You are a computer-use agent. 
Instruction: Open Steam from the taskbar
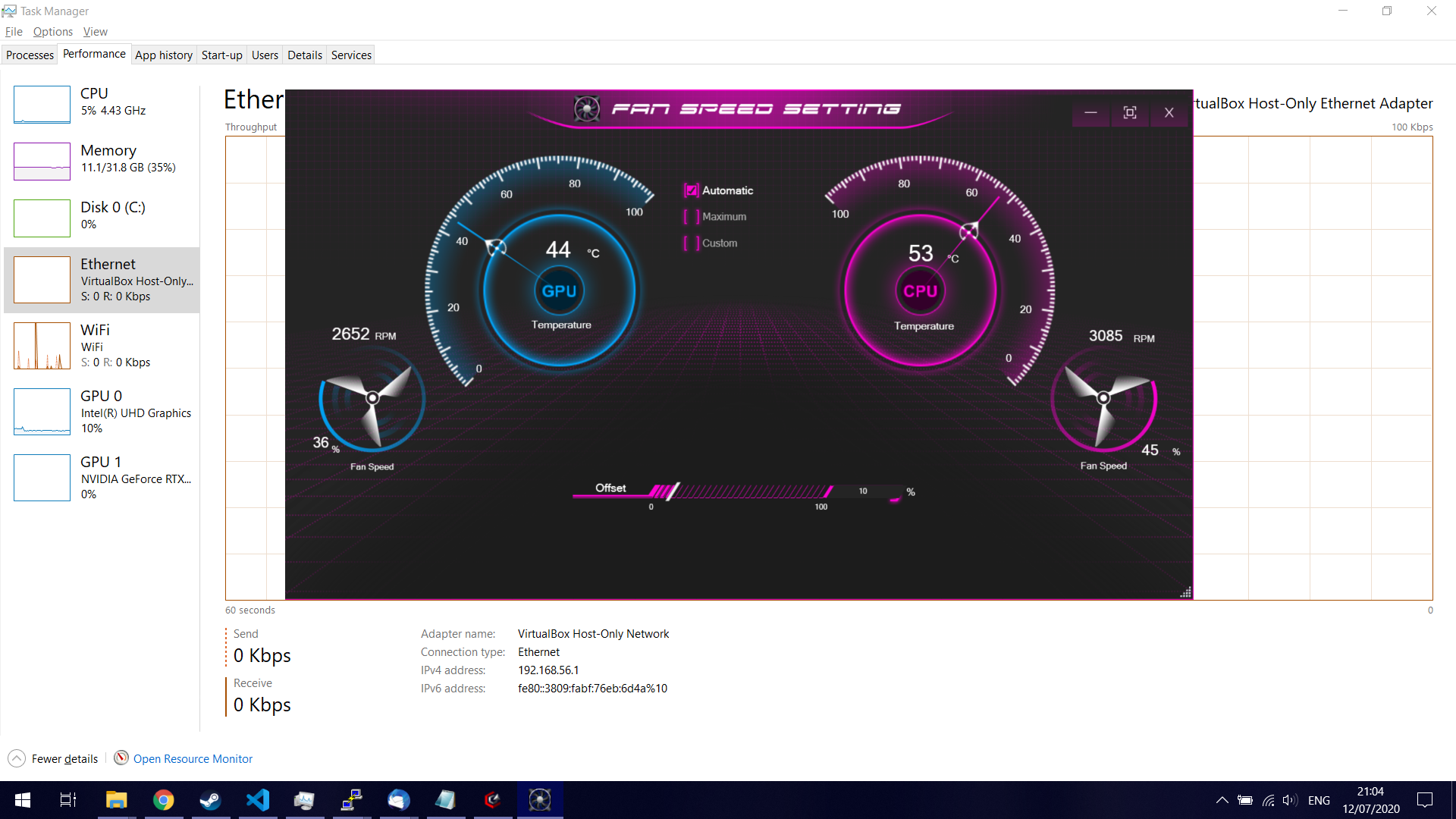click(x=210, y=800)
